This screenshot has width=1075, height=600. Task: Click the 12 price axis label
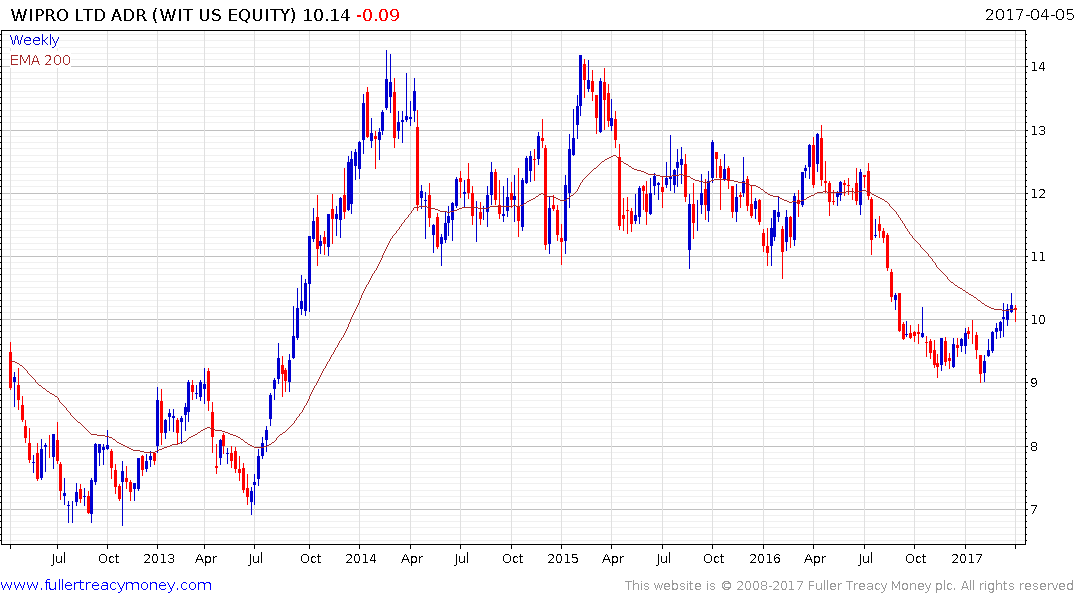(1037, 193)
